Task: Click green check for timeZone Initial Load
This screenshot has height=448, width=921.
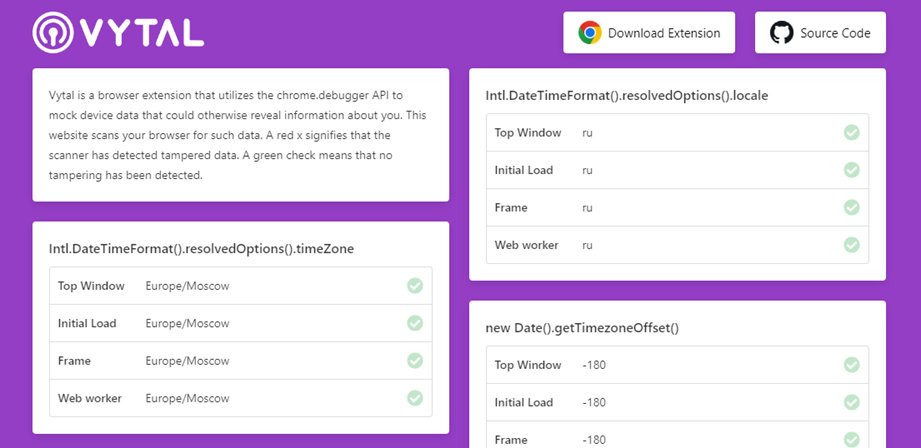Action: pyautogui.click(x=415, y=324)
